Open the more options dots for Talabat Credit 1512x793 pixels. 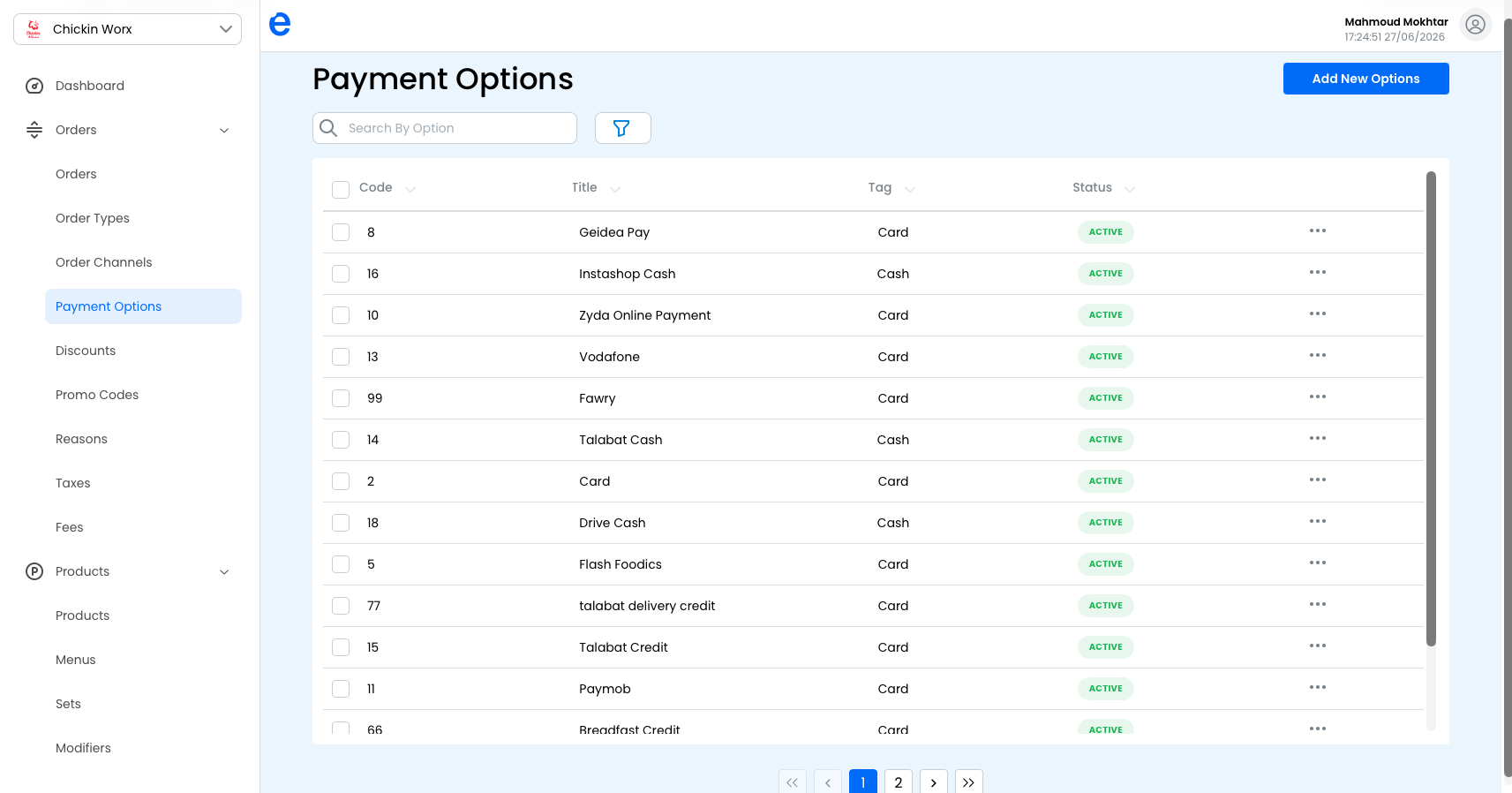tap(1318, 646)
